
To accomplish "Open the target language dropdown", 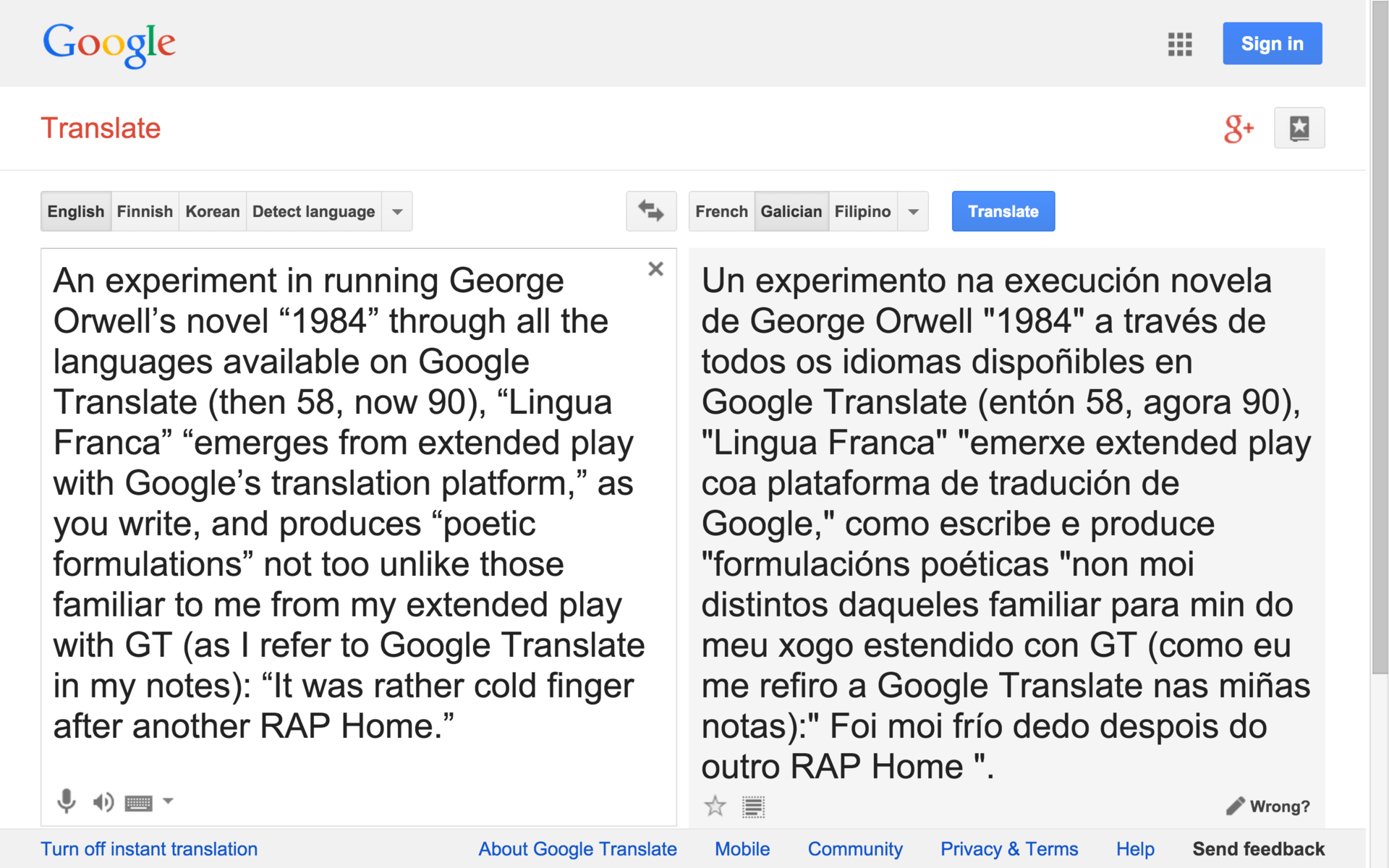I will [913, 212].
